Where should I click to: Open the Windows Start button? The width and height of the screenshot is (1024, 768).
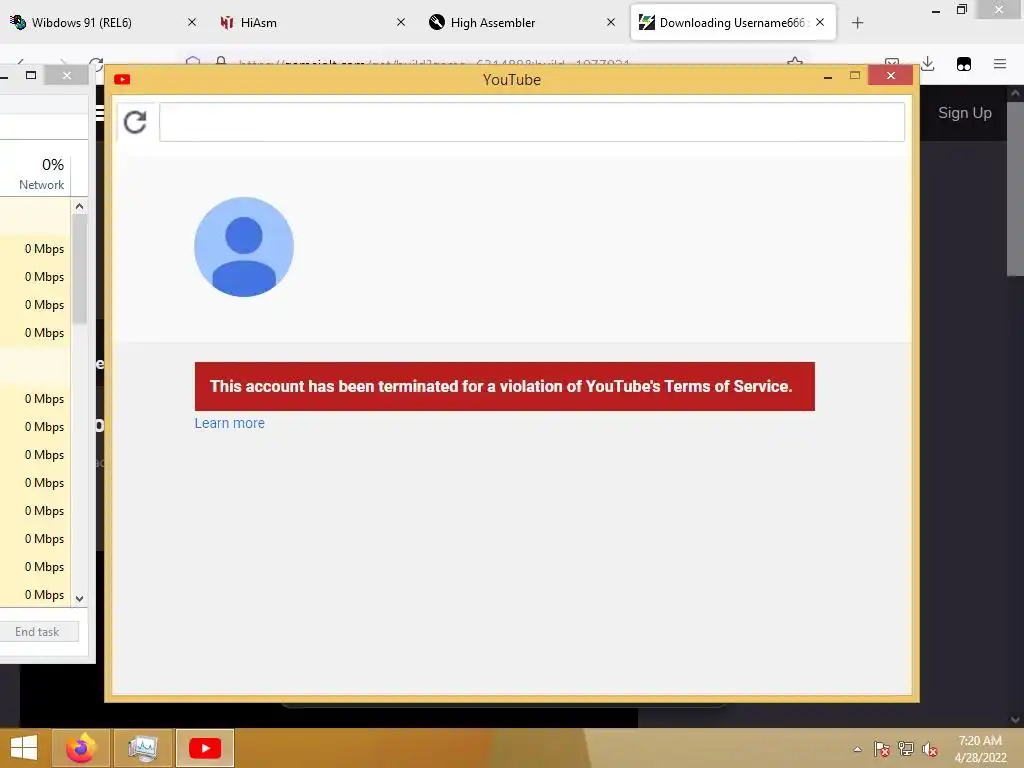coord(24,748)
